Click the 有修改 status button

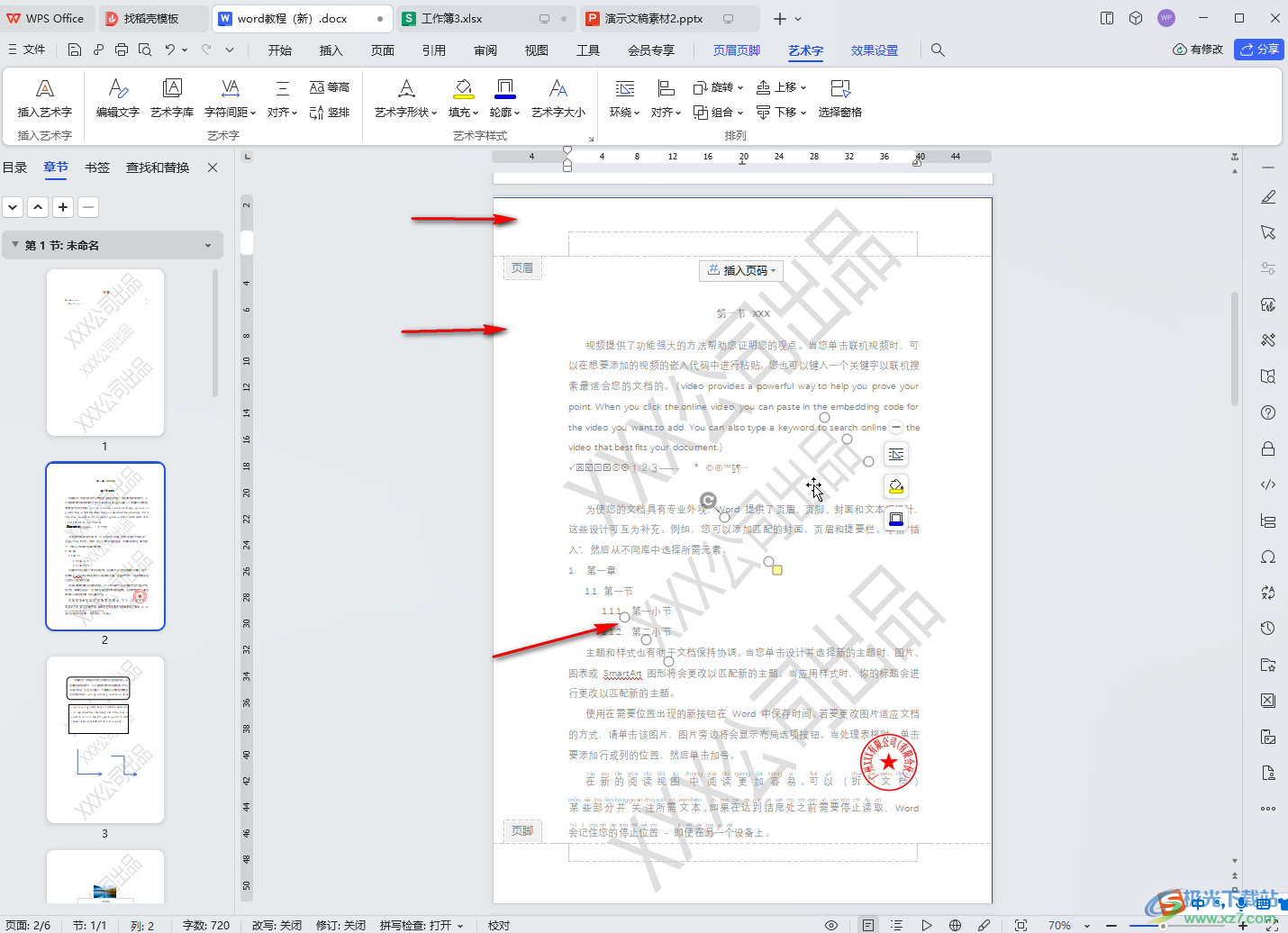1198,50
